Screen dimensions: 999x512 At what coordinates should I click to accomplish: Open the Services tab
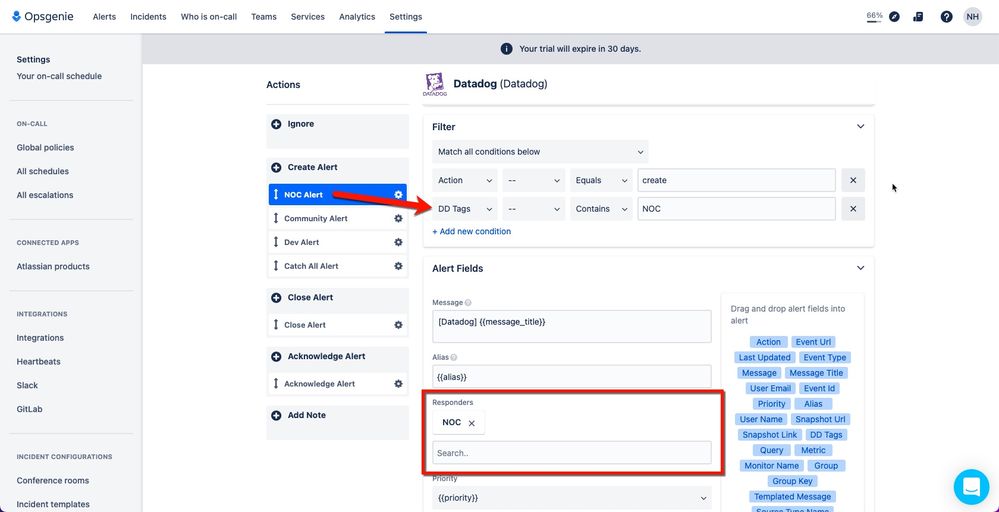click(x=308, y=17)
